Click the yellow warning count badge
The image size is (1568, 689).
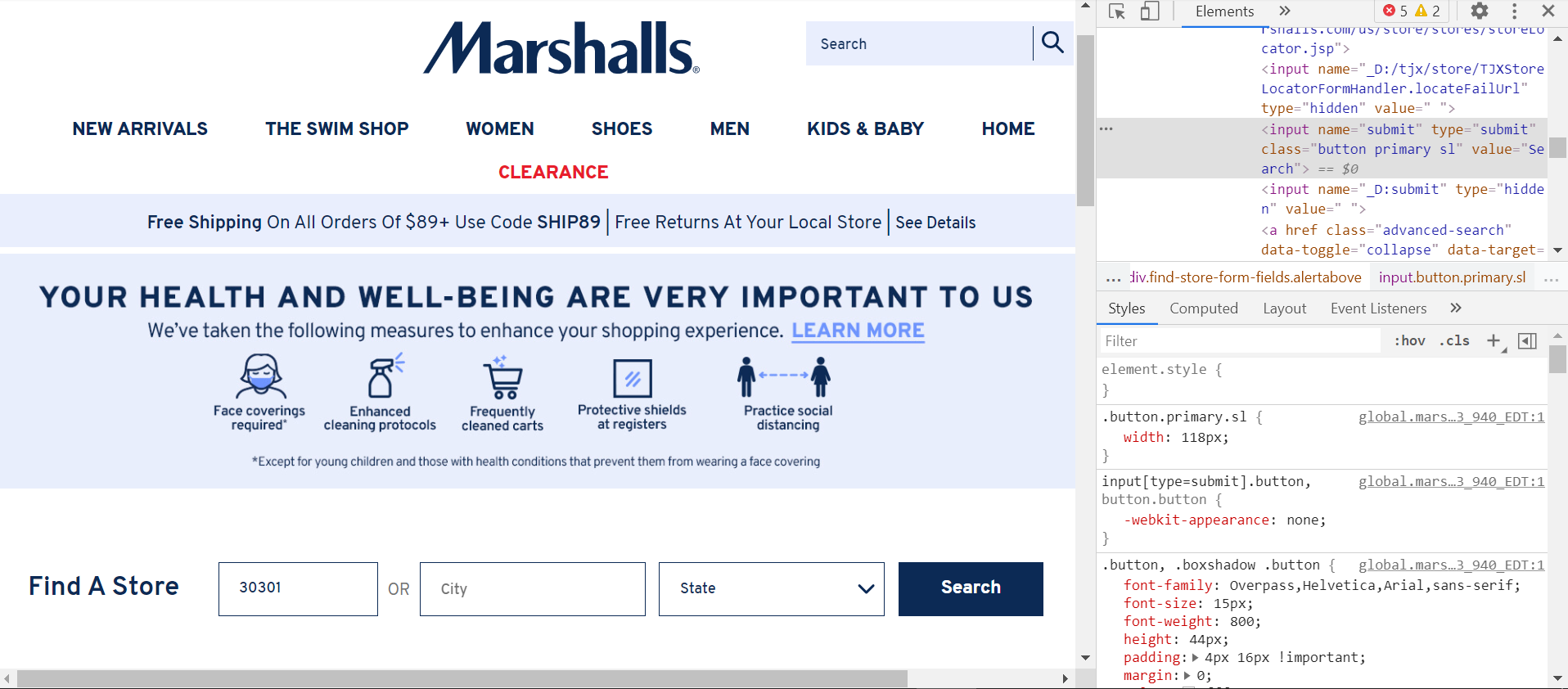(1427, 11)
